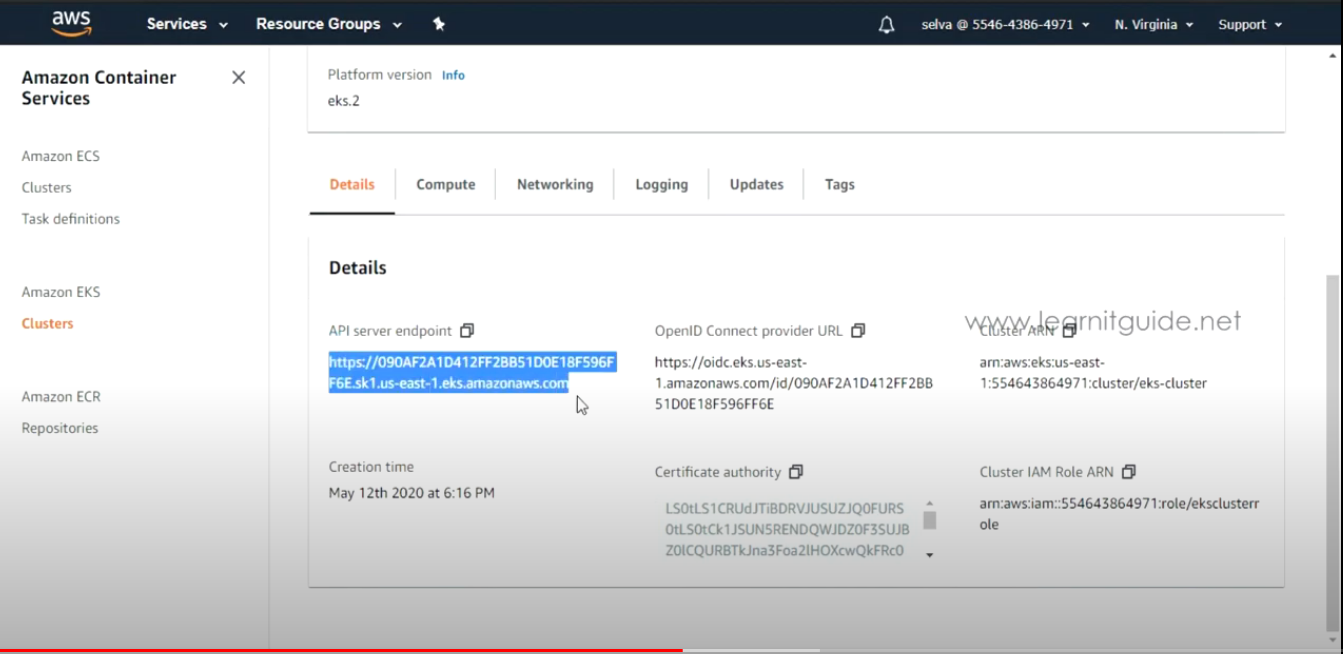Image resolution: width=1343 pixels, height=654 pixels.
Task: Click the Amazon ECS sidebar heading
Action: point(61,156)
